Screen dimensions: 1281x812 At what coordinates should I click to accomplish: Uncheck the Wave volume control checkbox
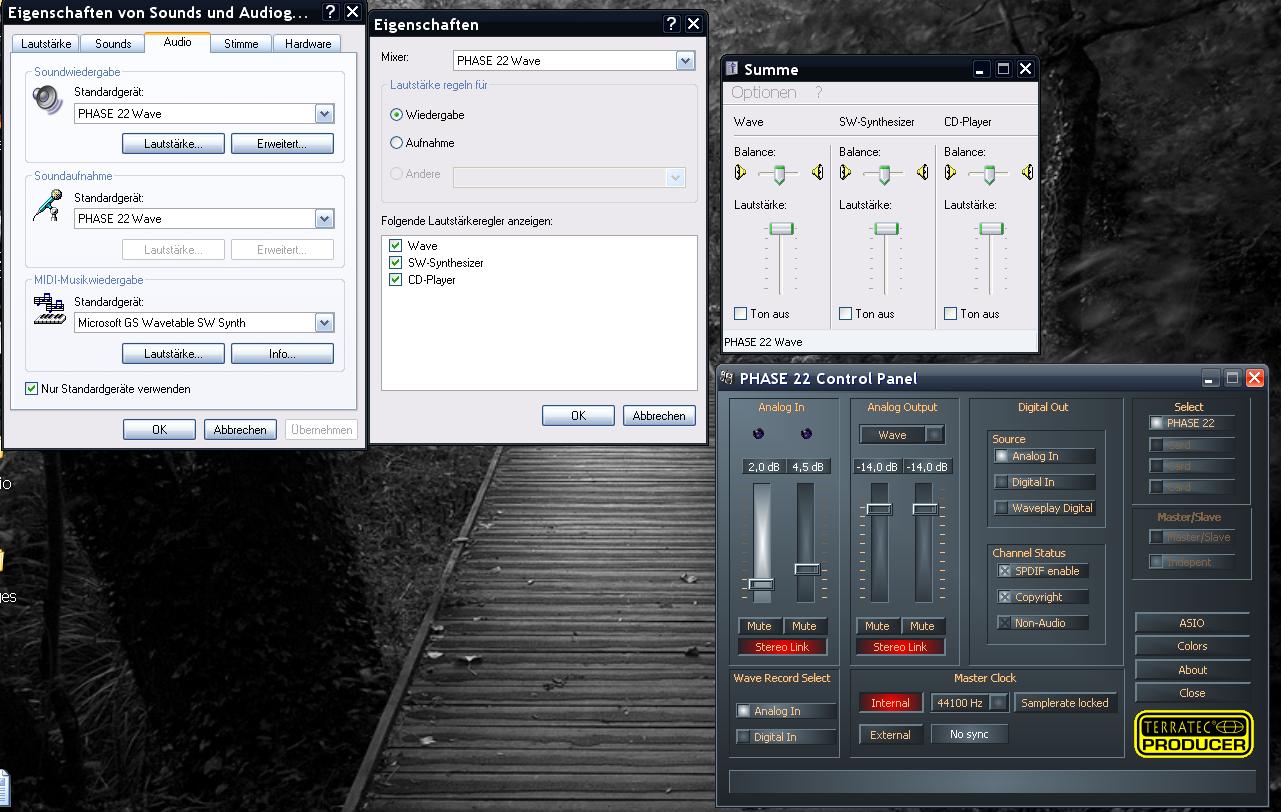click(396, 246)
